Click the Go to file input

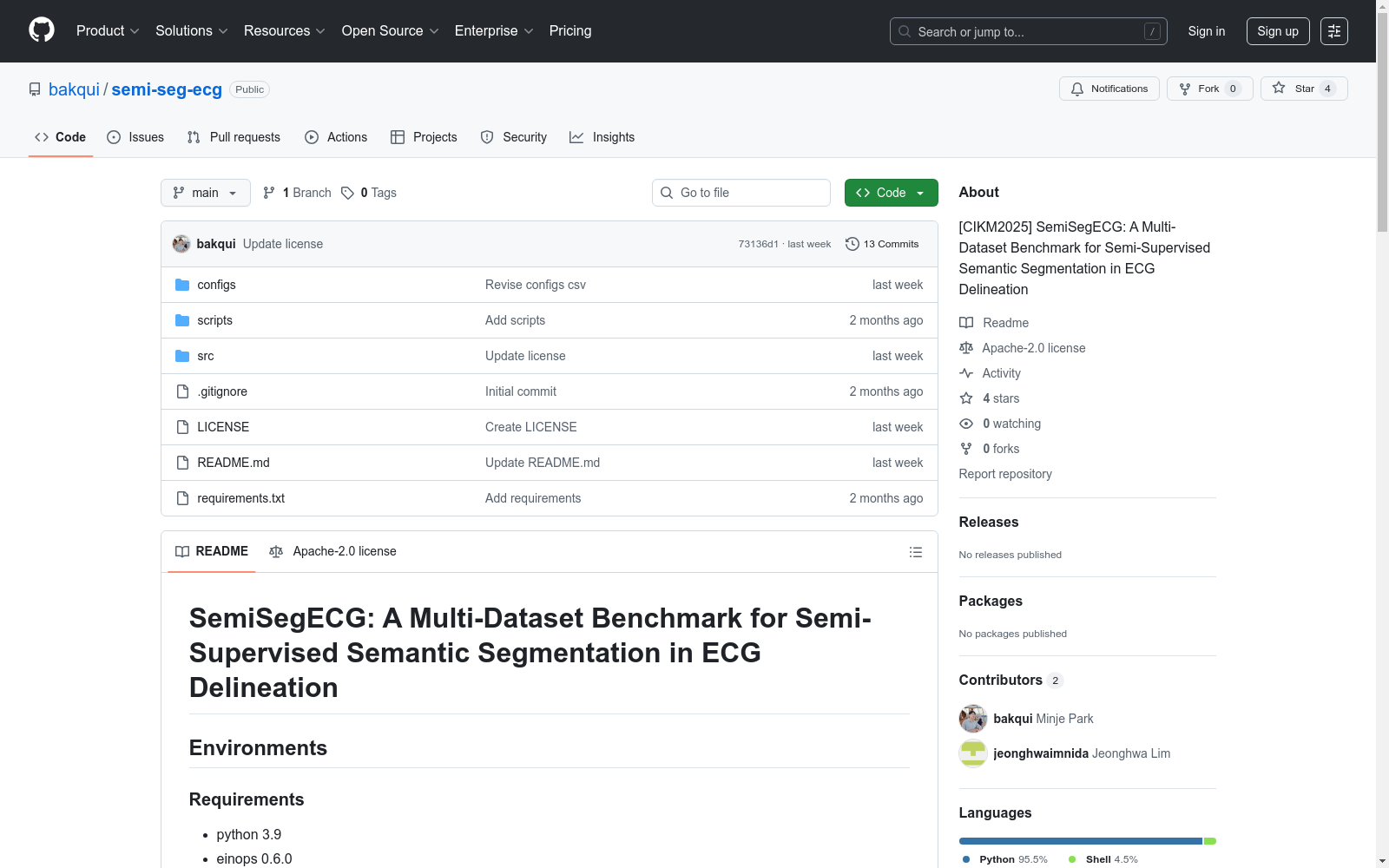(741, 193)
